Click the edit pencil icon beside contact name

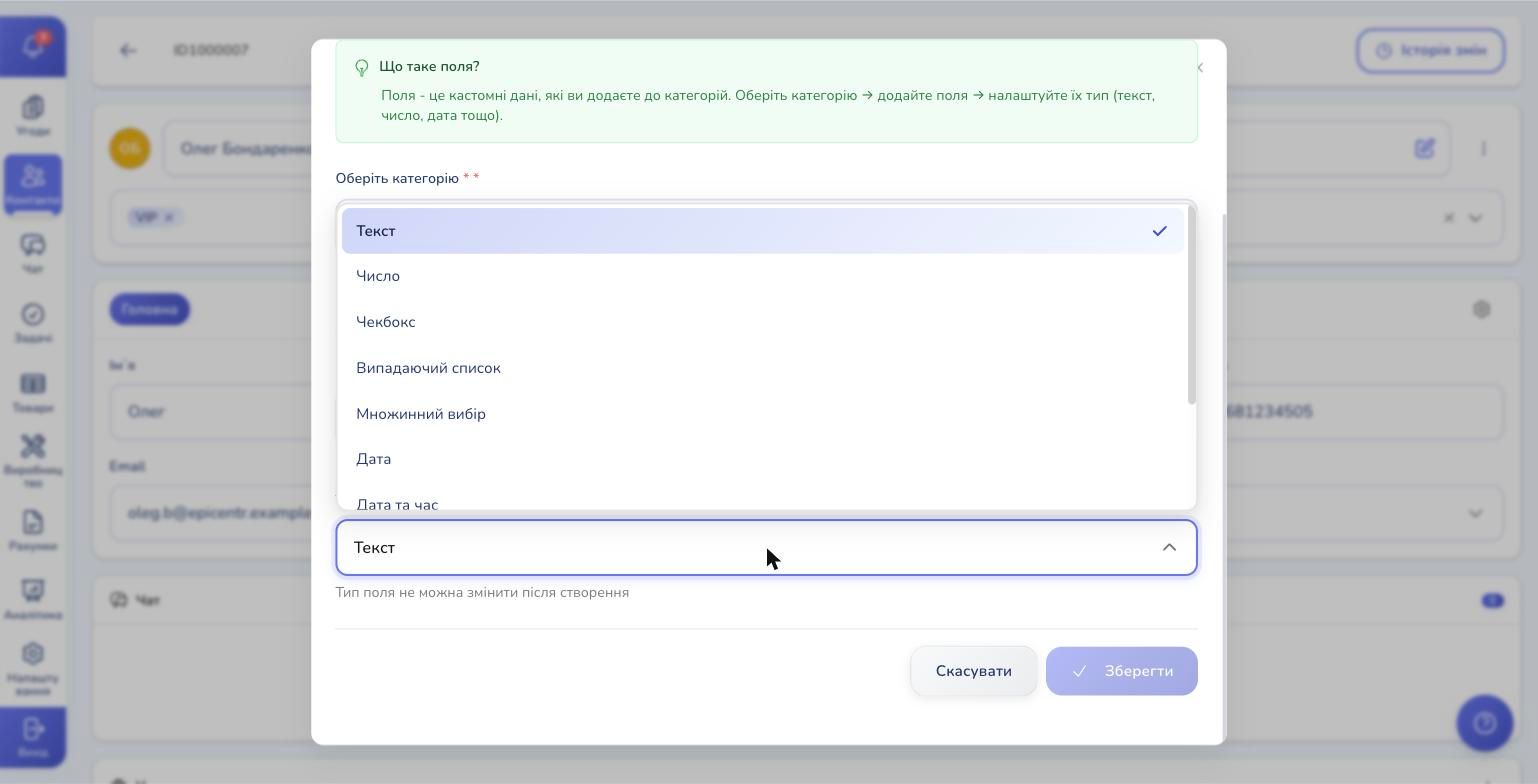pos(1425,148)
